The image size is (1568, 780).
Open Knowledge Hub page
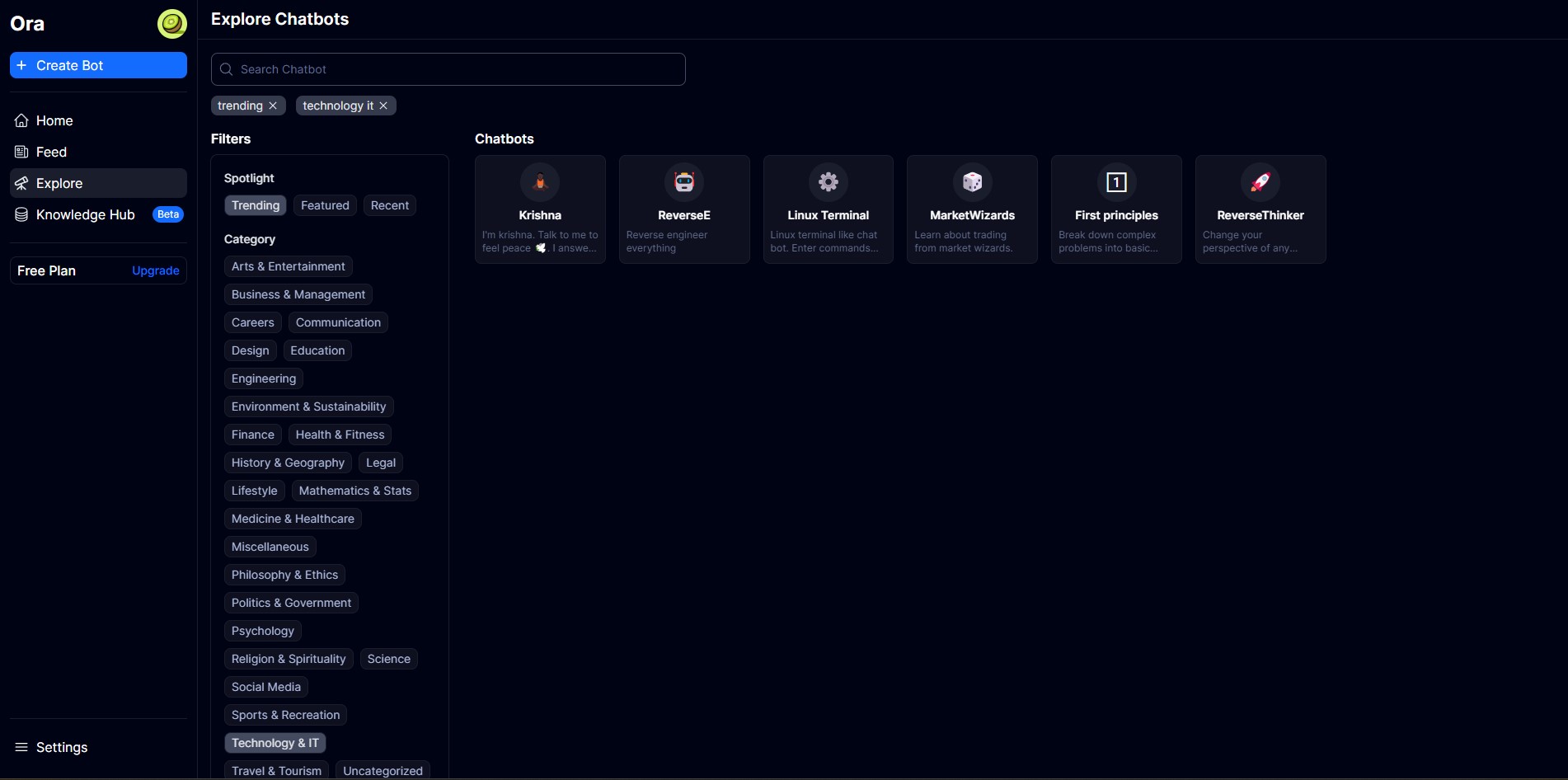coord(98,214)
